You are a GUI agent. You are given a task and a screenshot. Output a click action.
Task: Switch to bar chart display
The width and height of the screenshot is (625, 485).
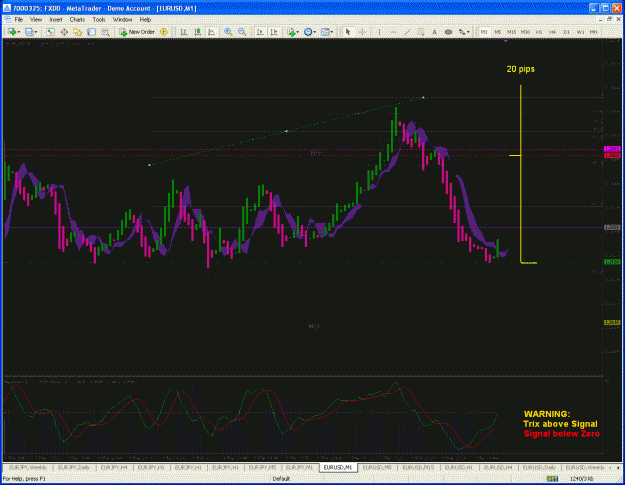(184, 32)
